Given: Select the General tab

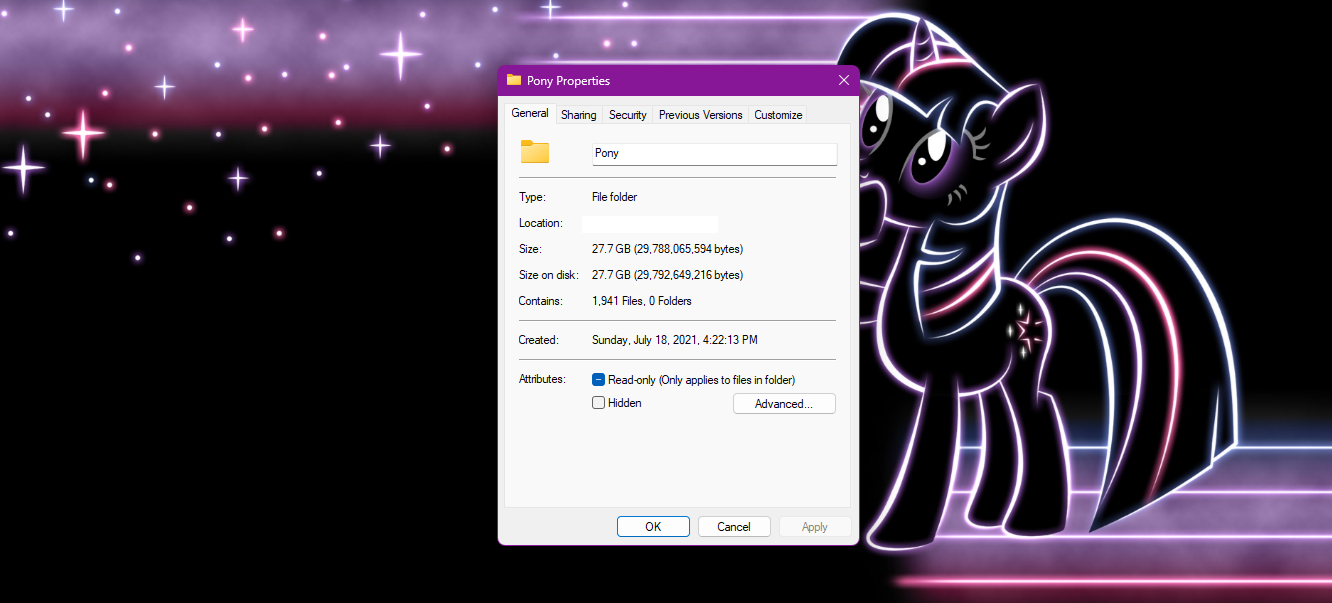Looking at the screenshot, I should click(530, 113).
